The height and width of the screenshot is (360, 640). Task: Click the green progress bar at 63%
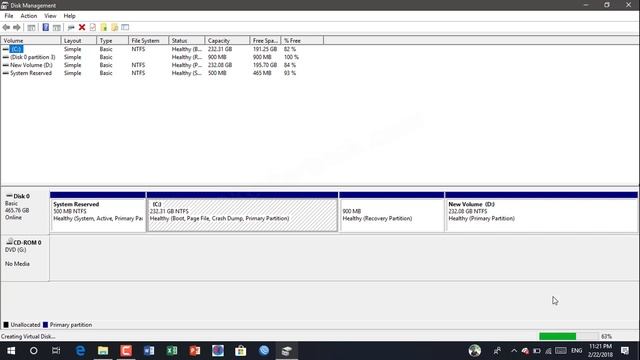(557, 336)
